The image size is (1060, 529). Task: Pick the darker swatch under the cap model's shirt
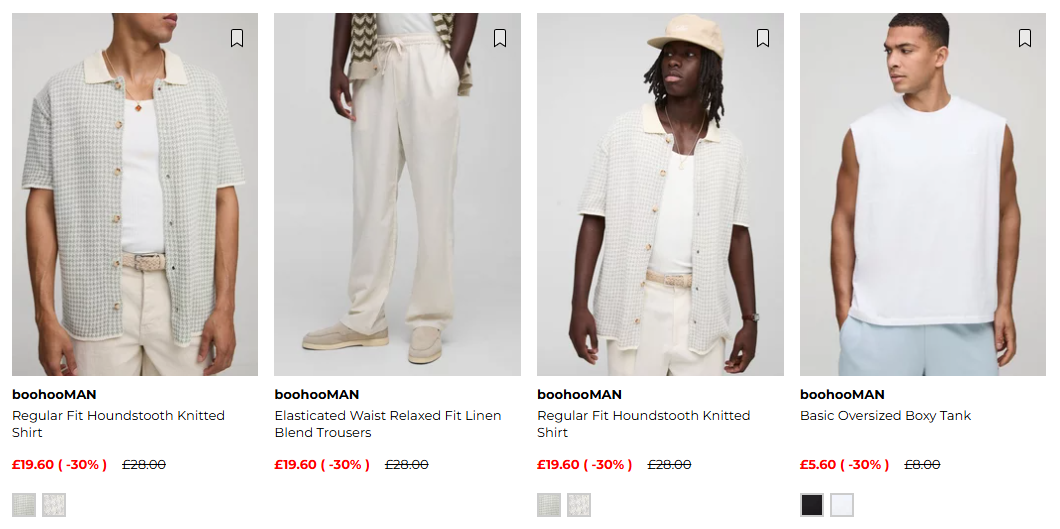click(549, 505)
